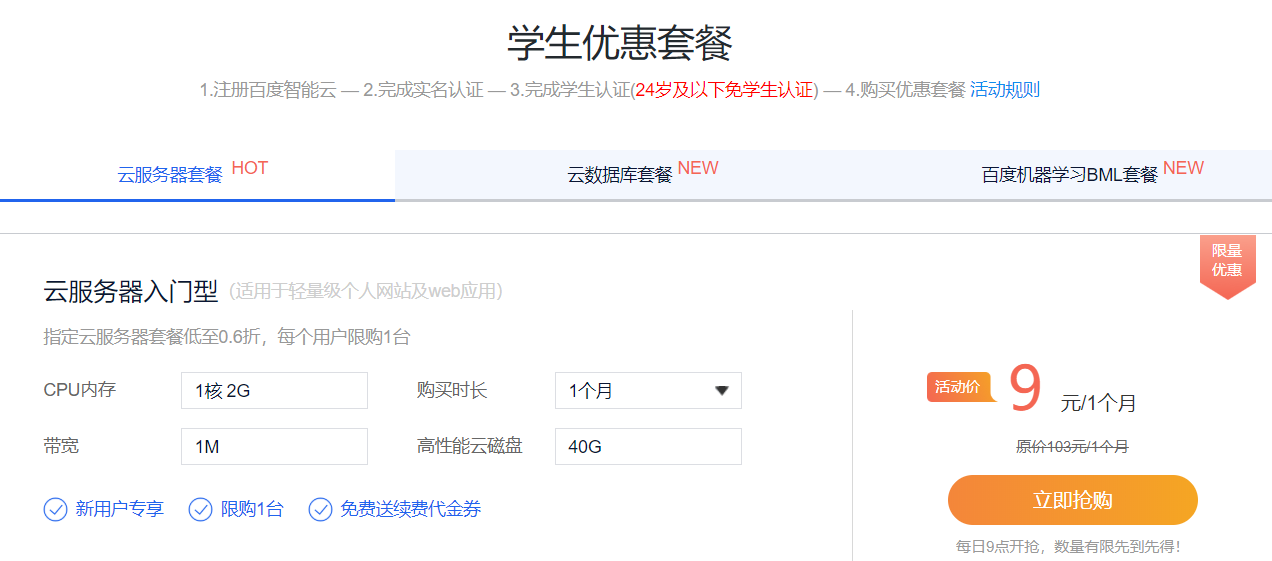Click the large price number 9

click(1025, 389)
